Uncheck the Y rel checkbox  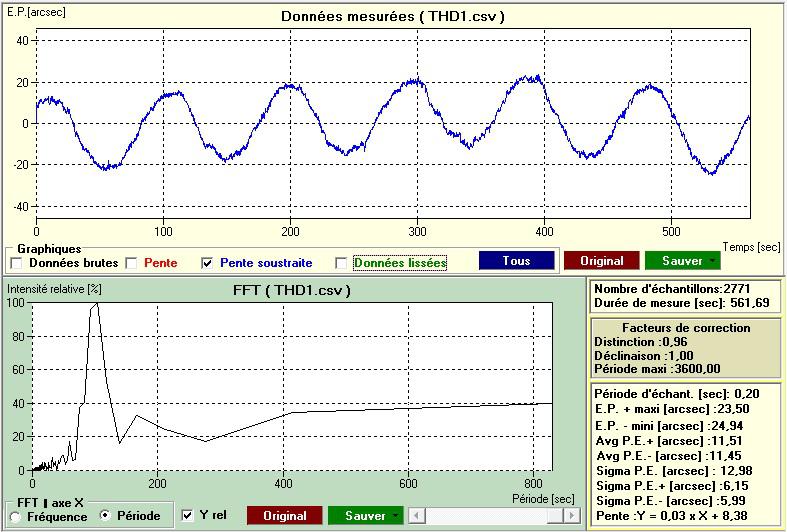(187, 515)
